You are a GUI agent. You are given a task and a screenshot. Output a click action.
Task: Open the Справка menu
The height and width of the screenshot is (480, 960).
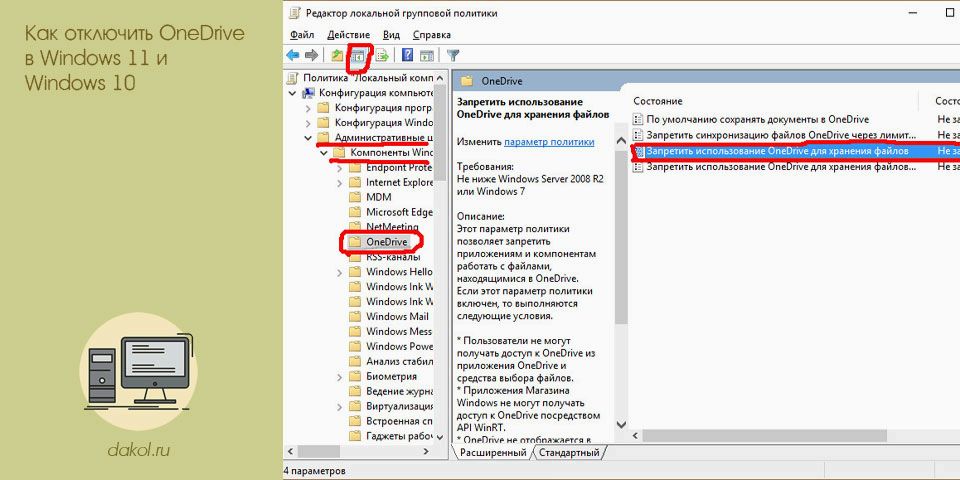[432, 35]
